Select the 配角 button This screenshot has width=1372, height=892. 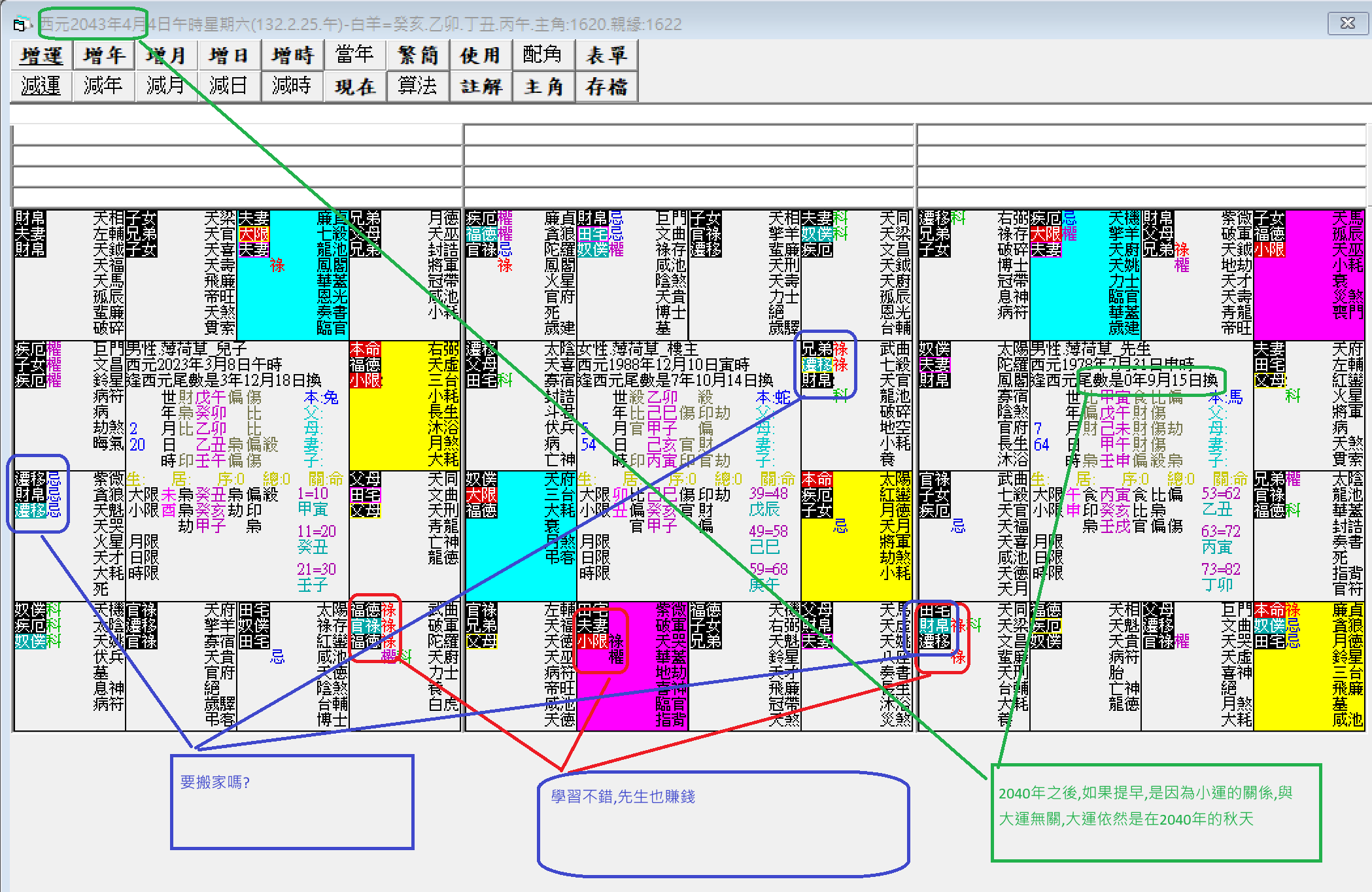click(543, 56)
